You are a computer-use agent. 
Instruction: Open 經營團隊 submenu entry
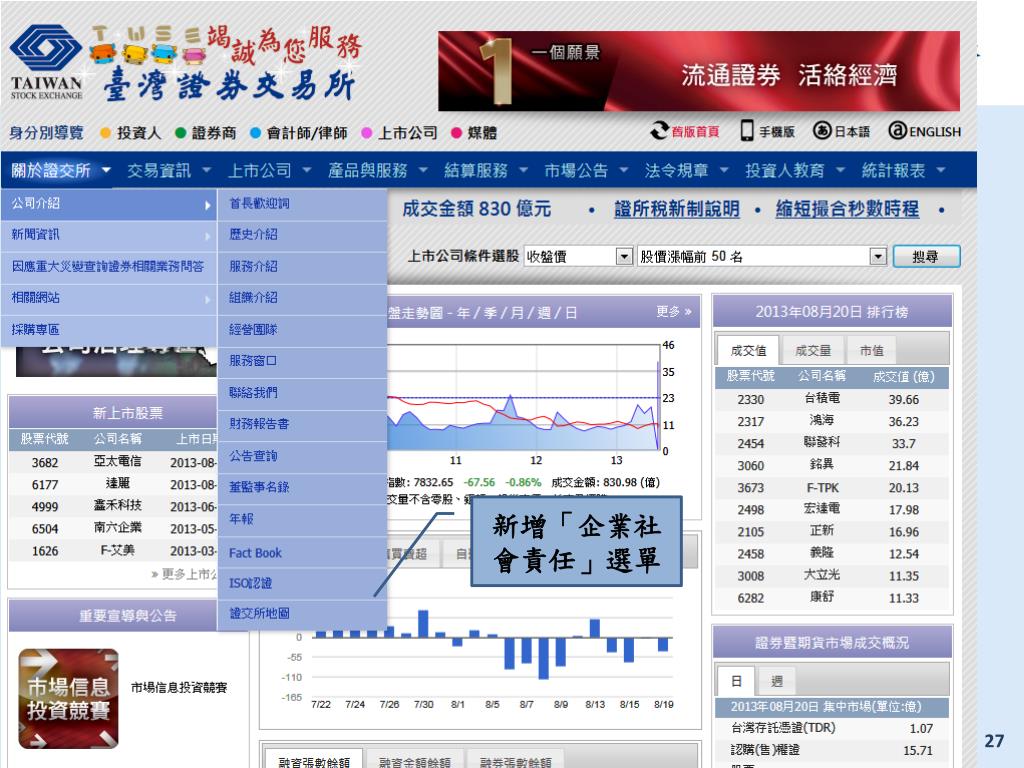click(302, 330)
